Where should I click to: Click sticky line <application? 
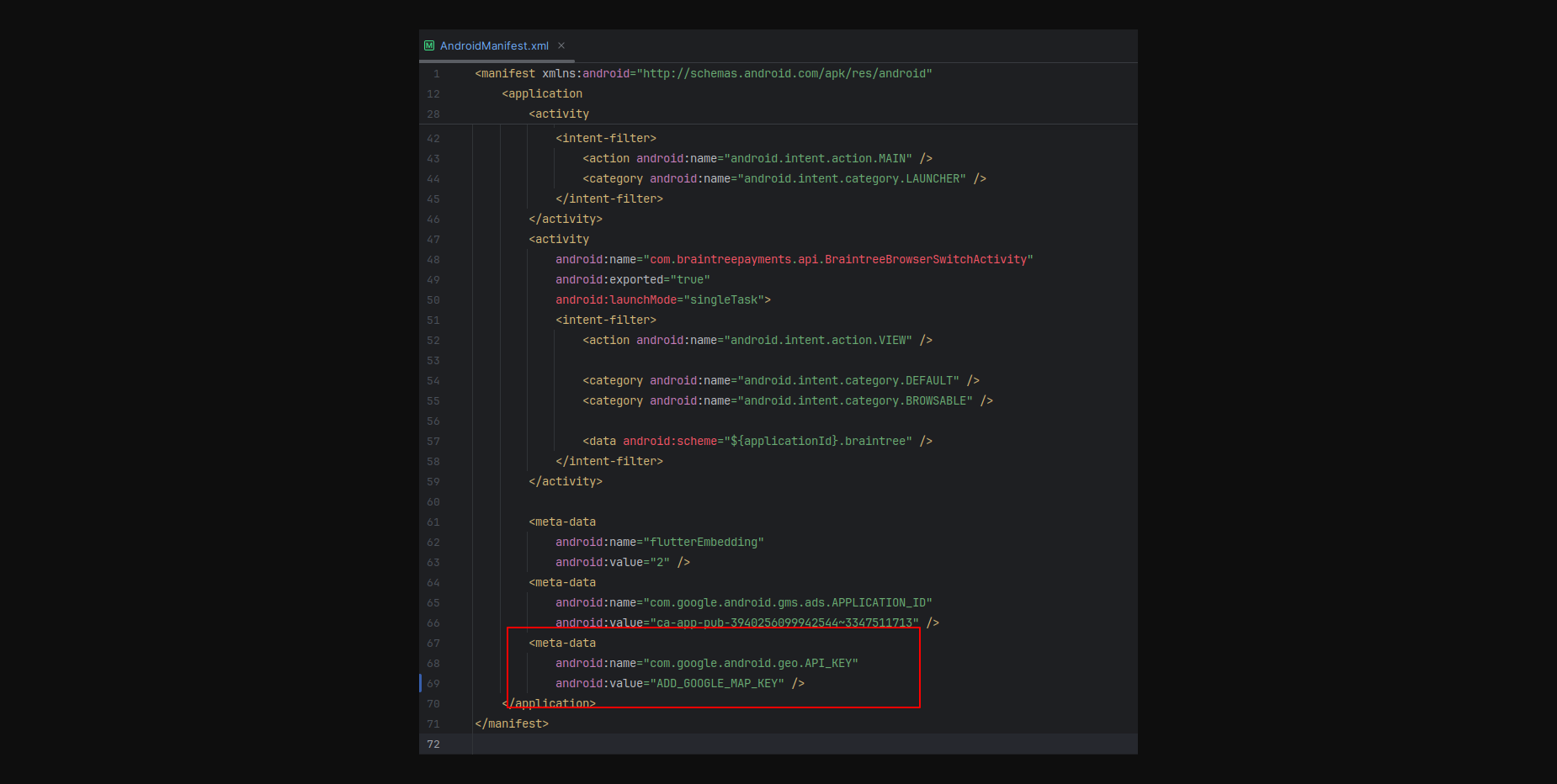542,94
